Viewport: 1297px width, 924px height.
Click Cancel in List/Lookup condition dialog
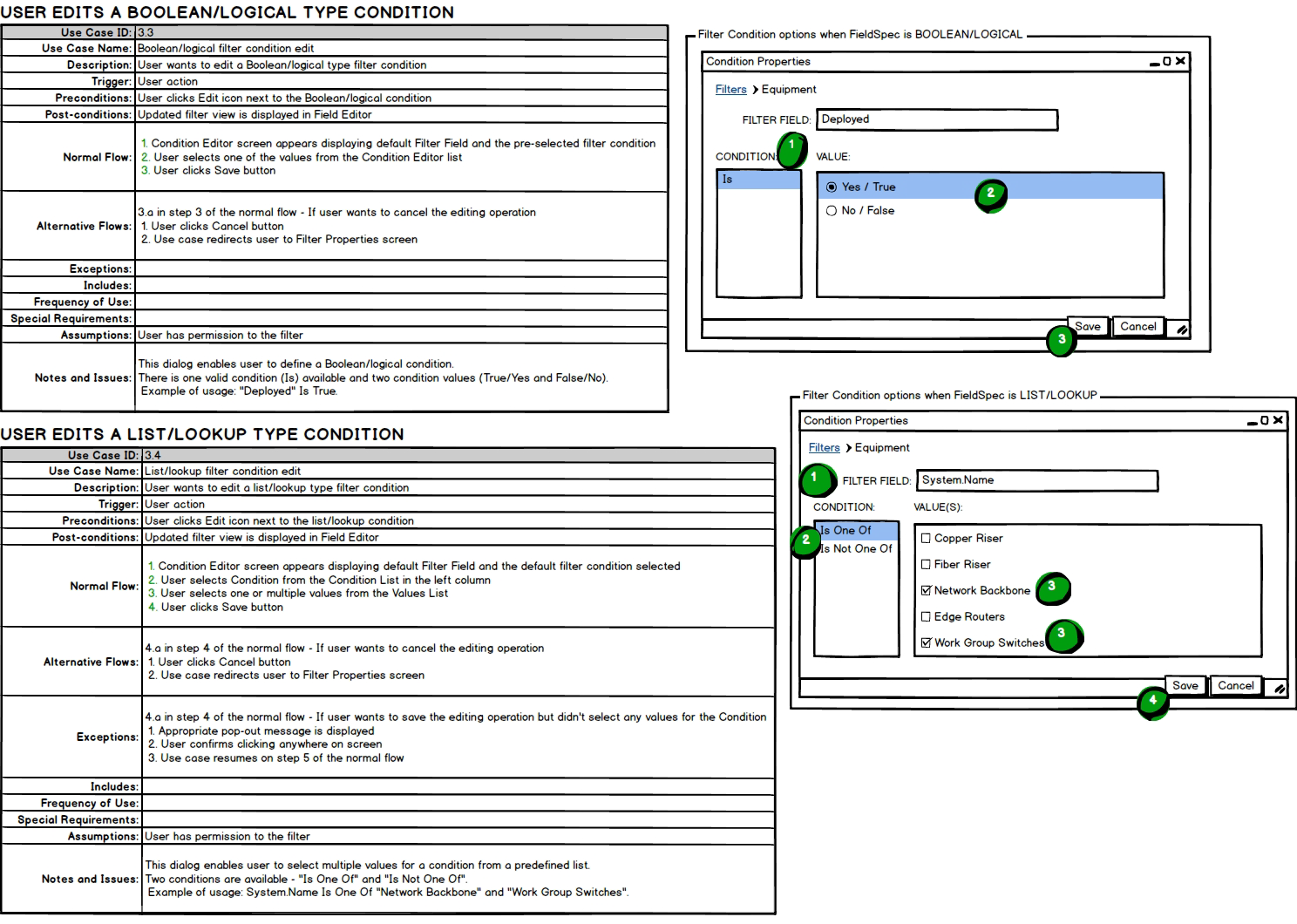[x=1236, y=686]
